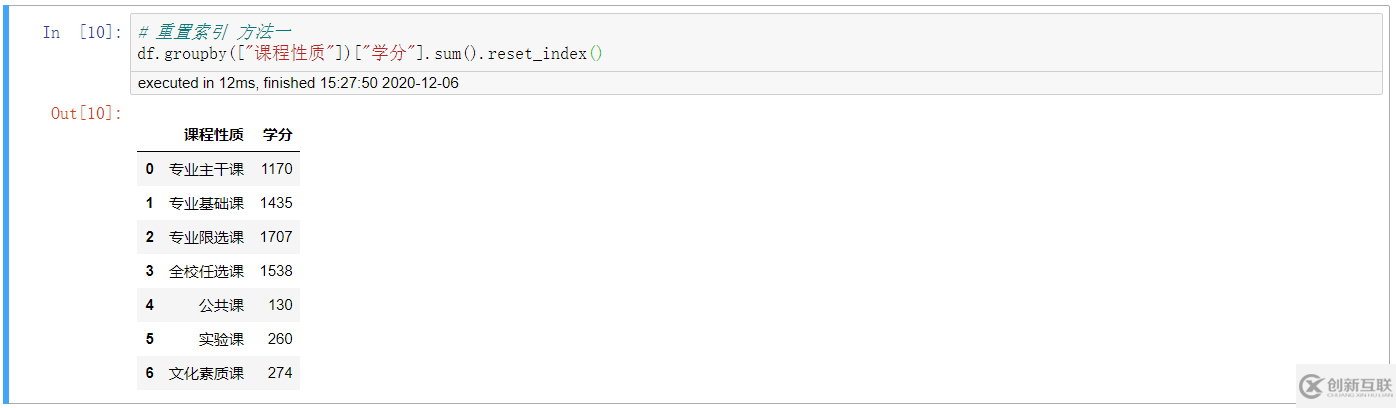Click row index 6 in table
The image size is (1396, 408).
point(150,373)
